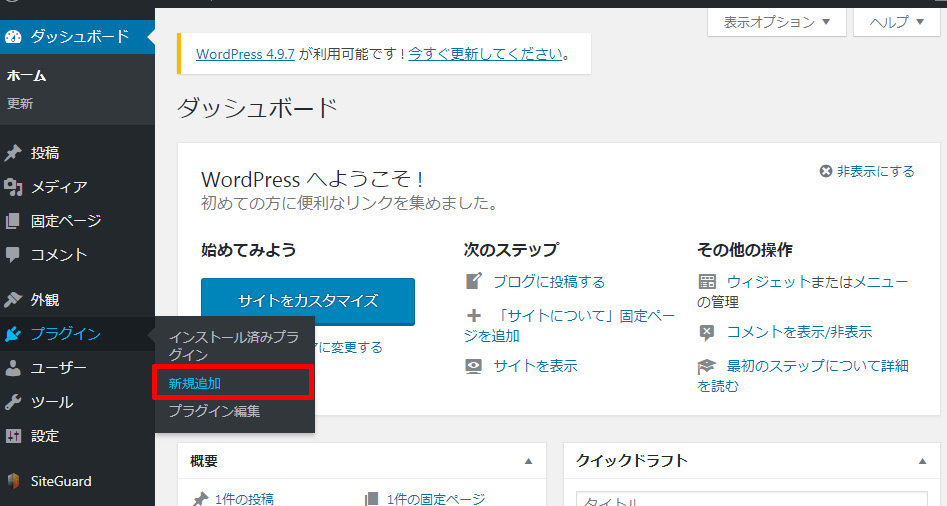Open インストール済みプラグイン submenu item
Viewport: 947px width, 506px height.
pos(232,345)
